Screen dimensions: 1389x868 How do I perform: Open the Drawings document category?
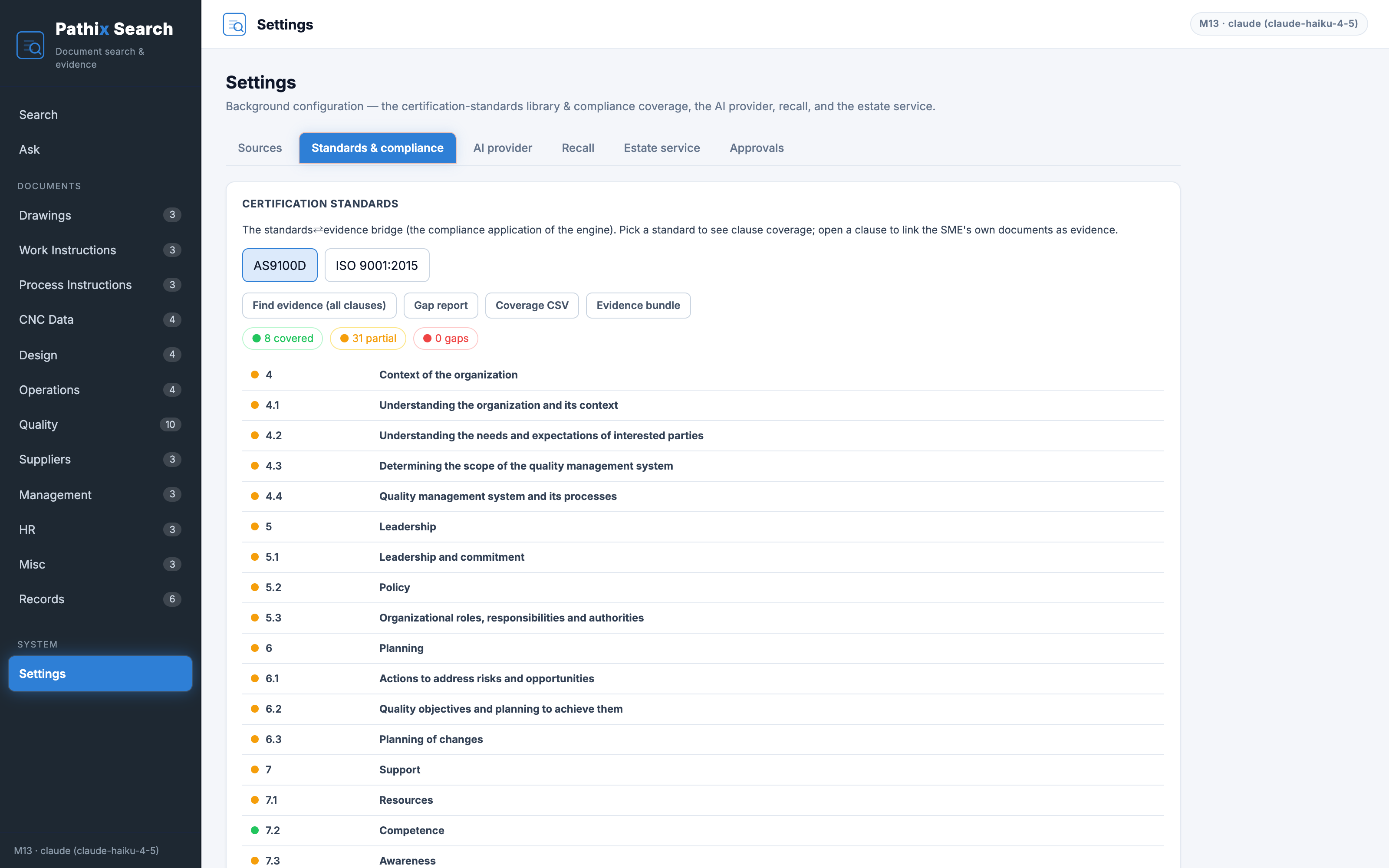point(100,215)
